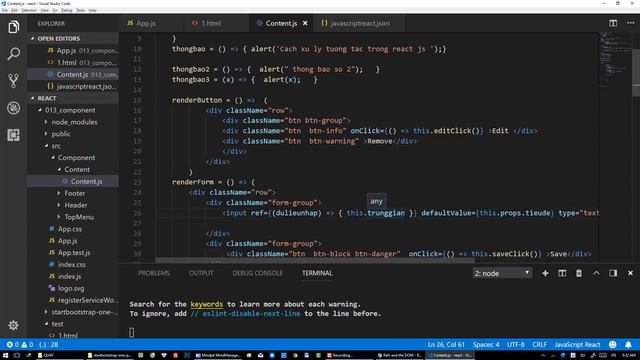Open the DEBUG CONSOLE panel tab
The image size is (640, 360).
[x=257, y=273]
